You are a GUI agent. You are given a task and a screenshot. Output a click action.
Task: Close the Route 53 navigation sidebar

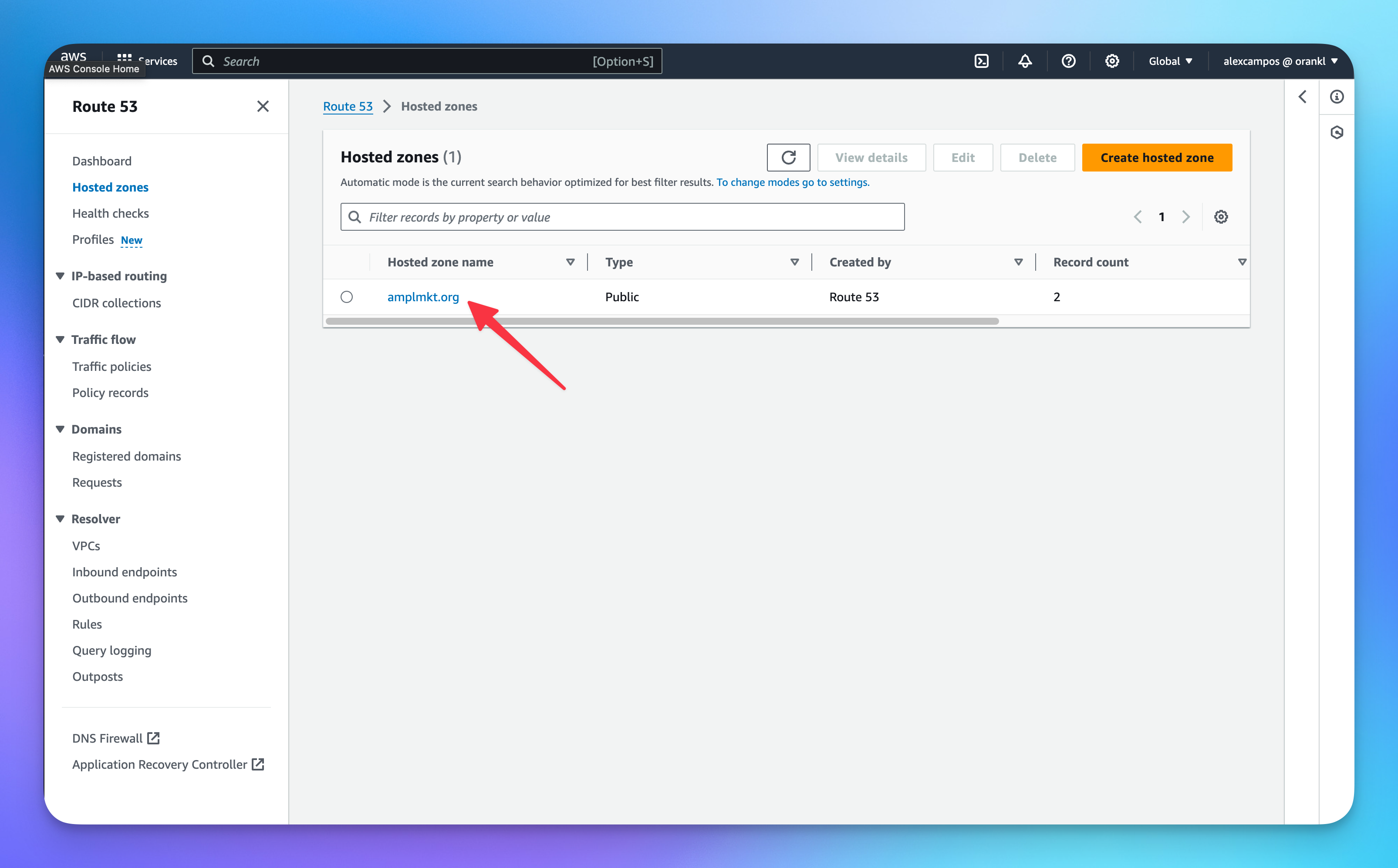coord(263,106)
